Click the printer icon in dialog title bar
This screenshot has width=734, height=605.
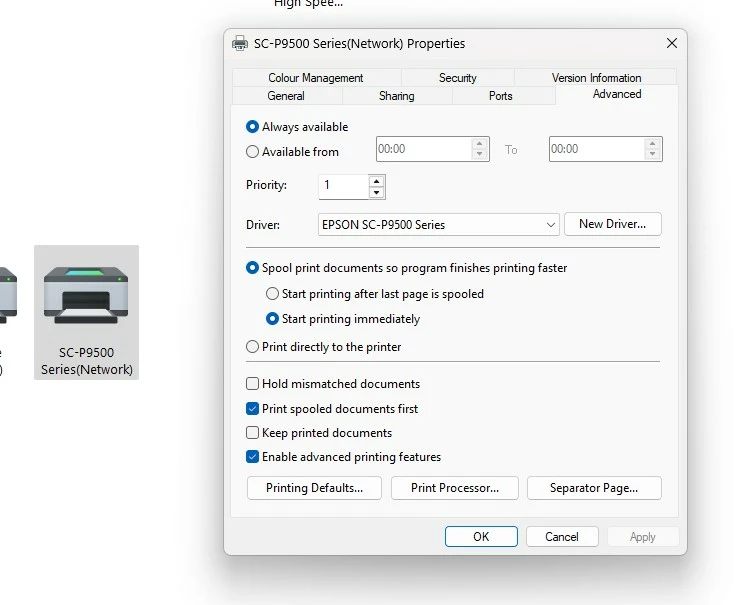coord(240,43)
